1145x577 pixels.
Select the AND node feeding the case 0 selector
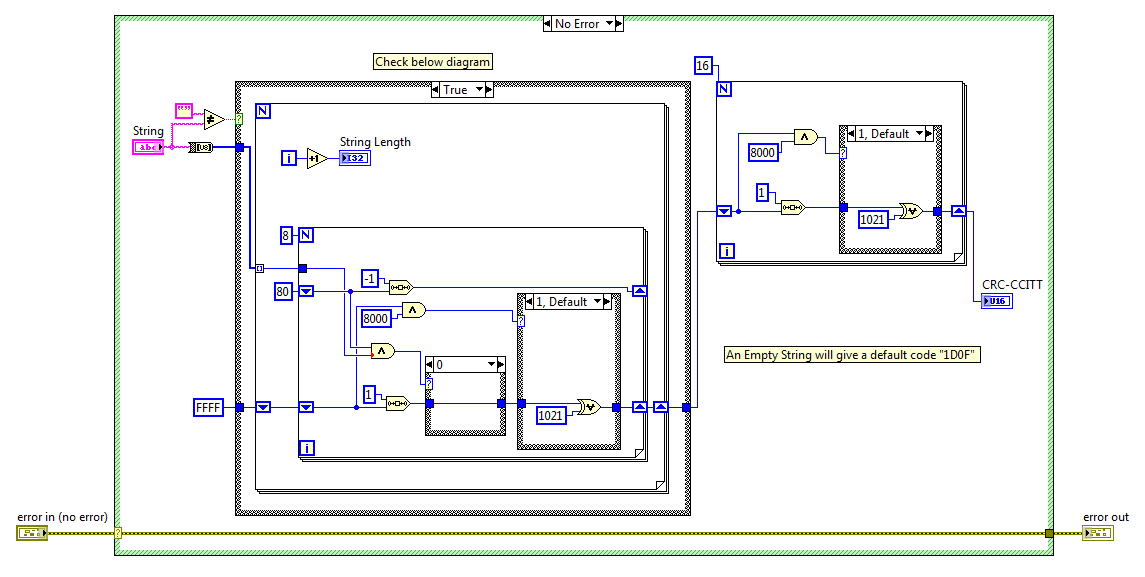pos(383,351)
